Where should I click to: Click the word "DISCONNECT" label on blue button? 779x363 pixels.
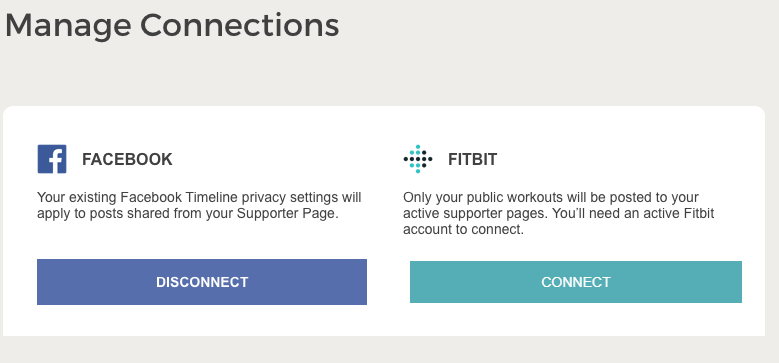coord(202,282)
